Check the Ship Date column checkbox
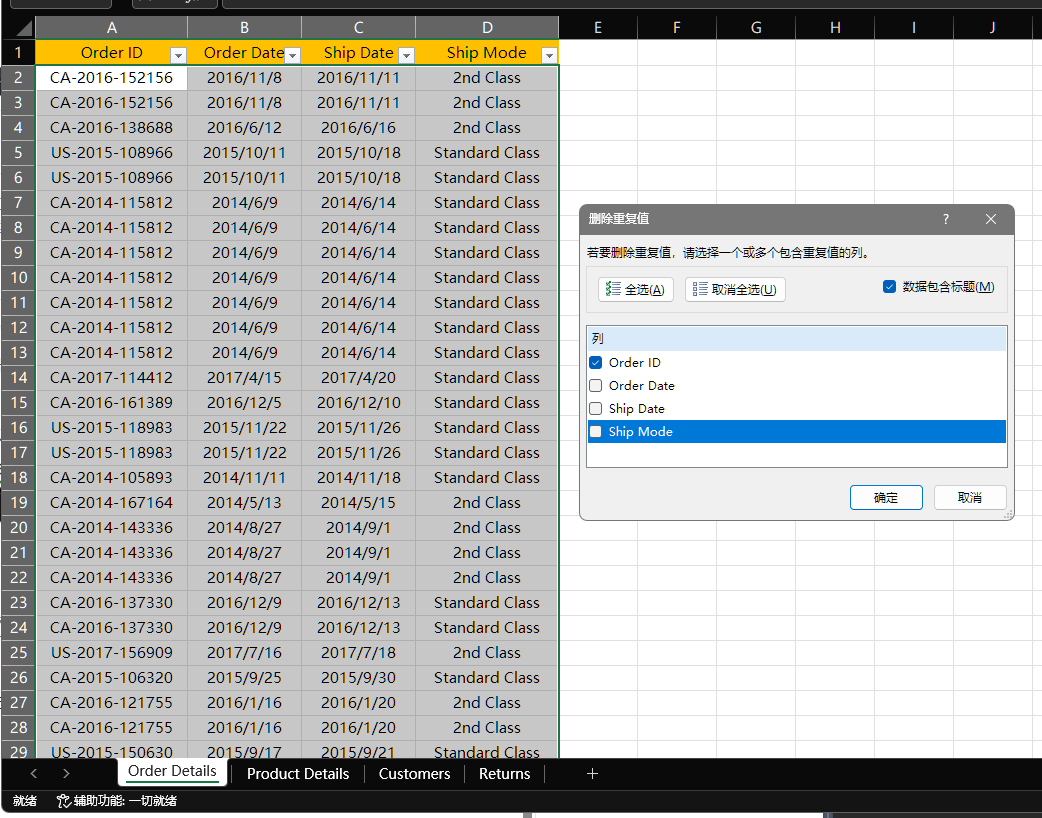The image size is (1042, 818). tap(596, 409)
